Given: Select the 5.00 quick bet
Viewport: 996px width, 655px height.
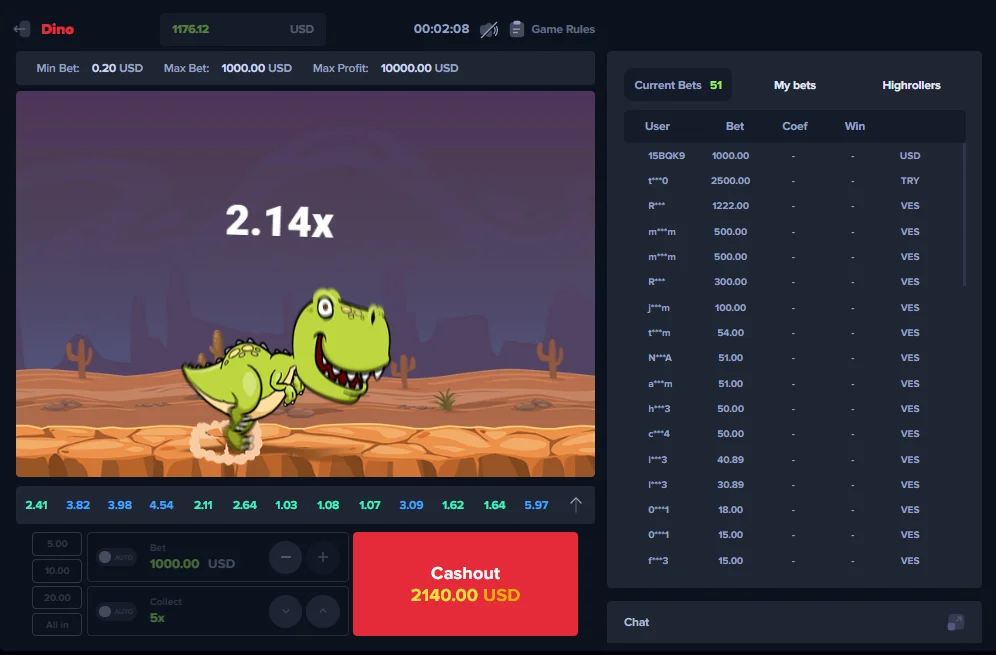Looking at the screenshot, I should pyautogui.click(x=57, y=544).
